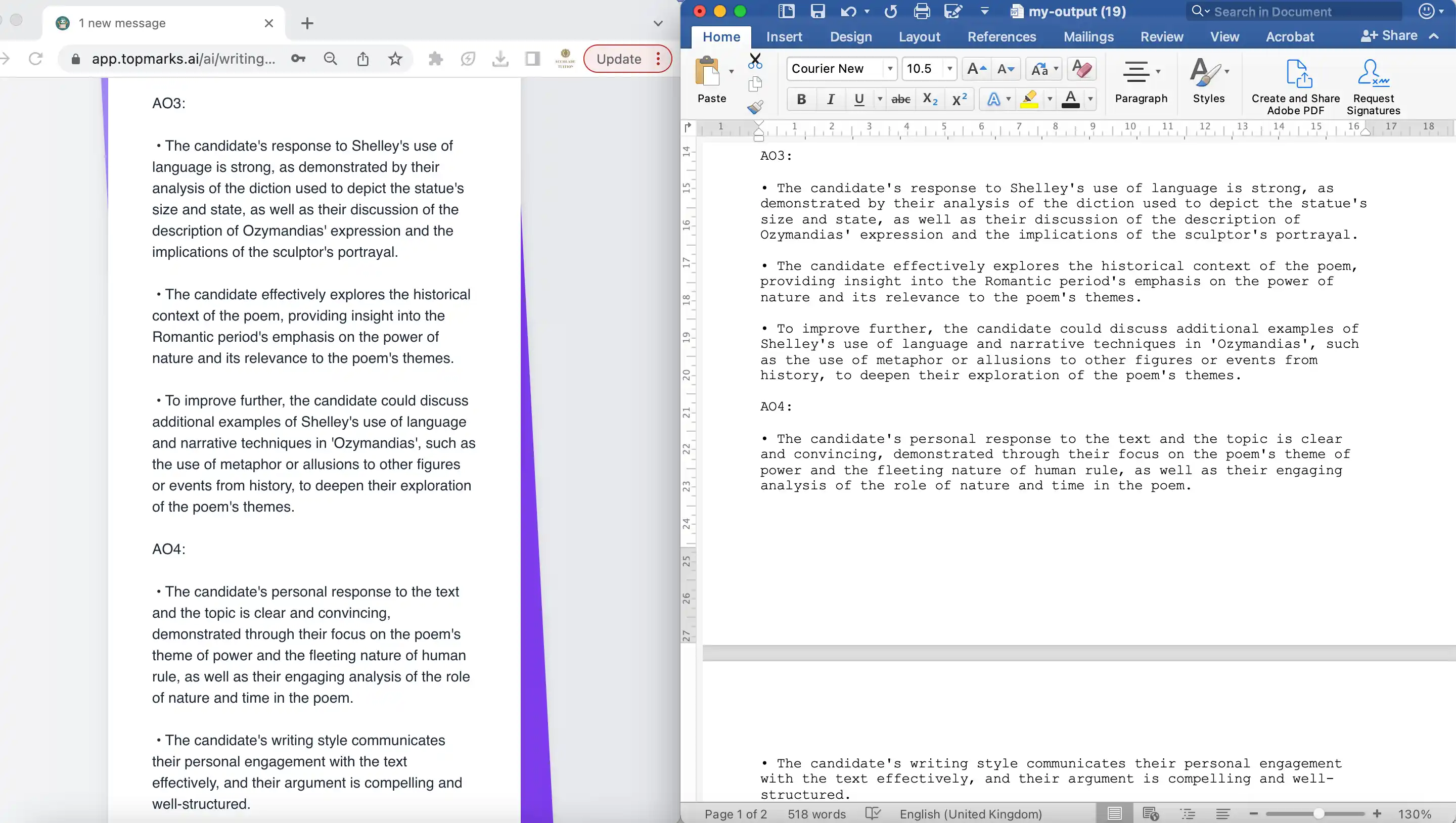The image size is (1456, 823).
Task: Clear all formatting eraser icon
Action: click(x=1081, y=69)
